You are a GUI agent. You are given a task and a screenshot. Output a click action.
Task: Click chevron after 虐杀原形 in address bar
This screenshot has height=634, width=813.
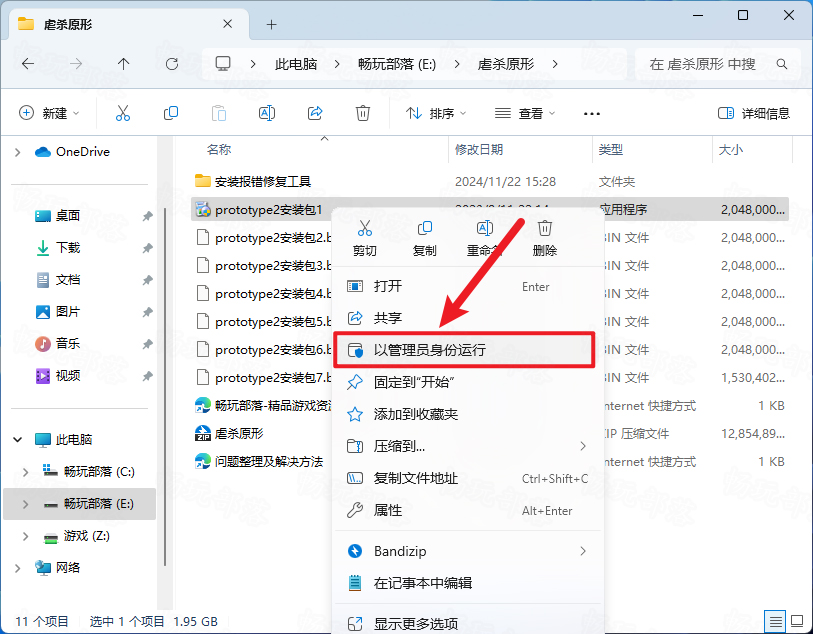tap(555, 64)
